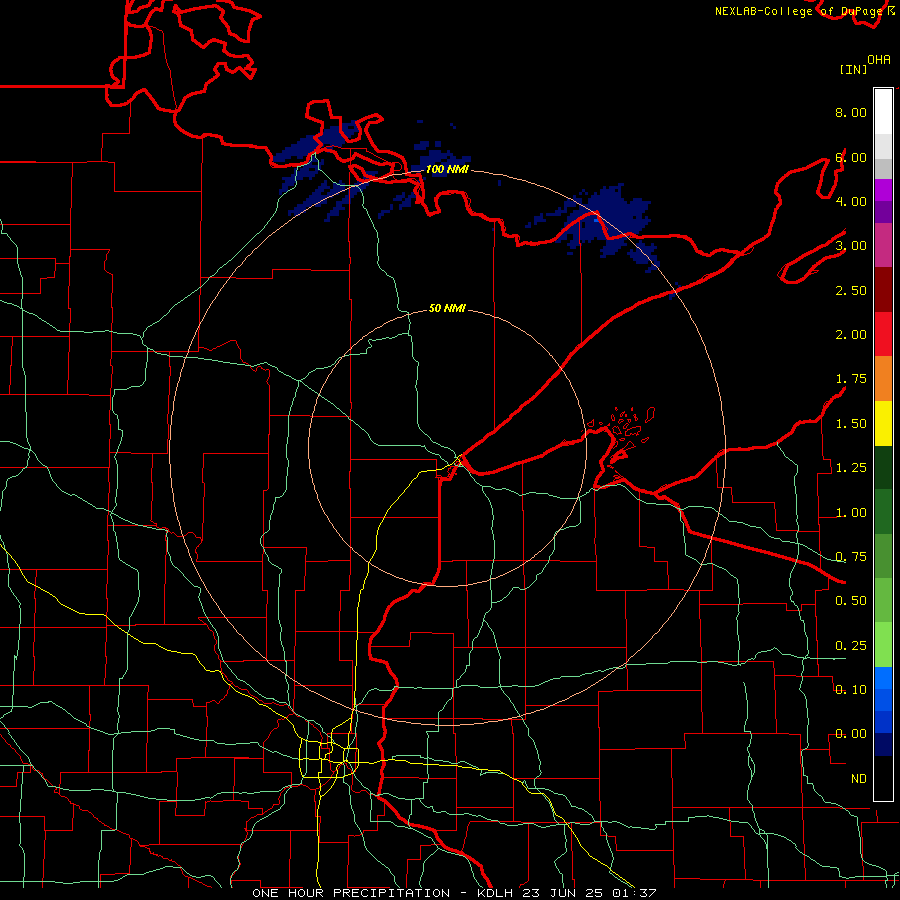
Task: Select the orange swatch near 1.75
Action: click(883, 379)
